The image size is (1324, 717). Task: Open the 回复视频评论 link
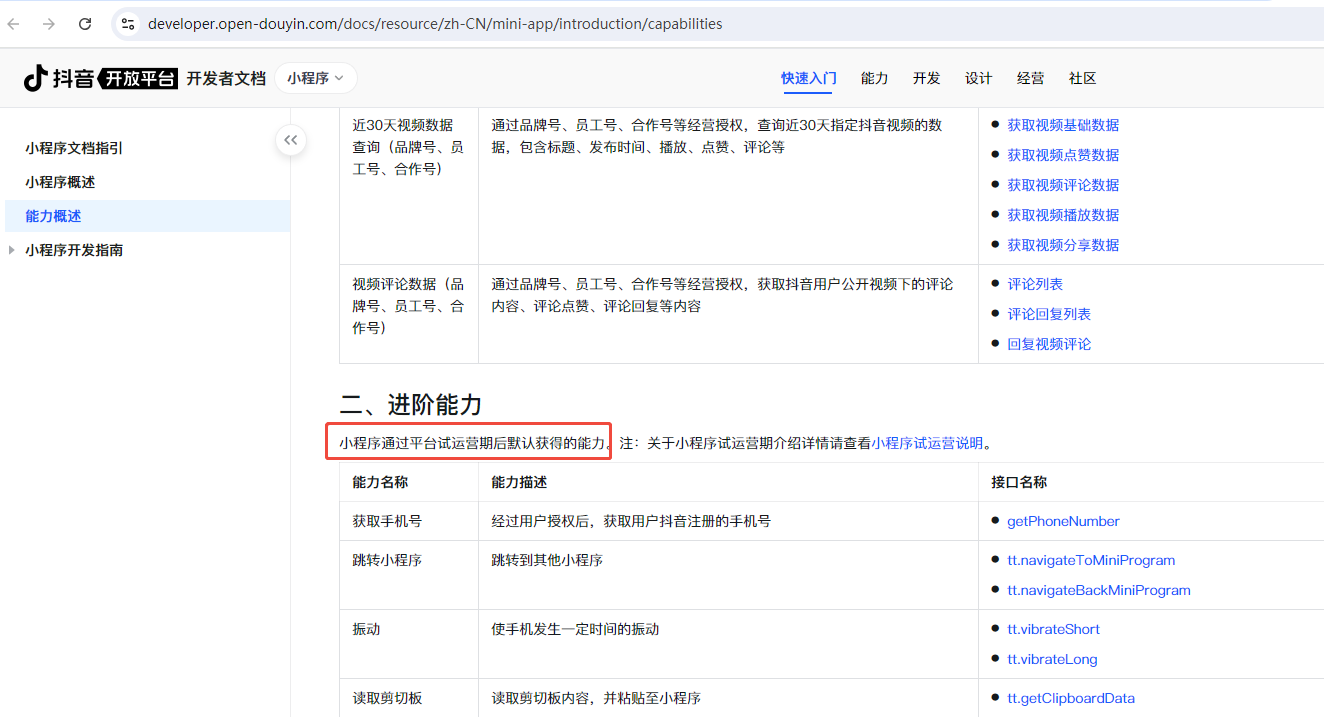coord(1049,344)
